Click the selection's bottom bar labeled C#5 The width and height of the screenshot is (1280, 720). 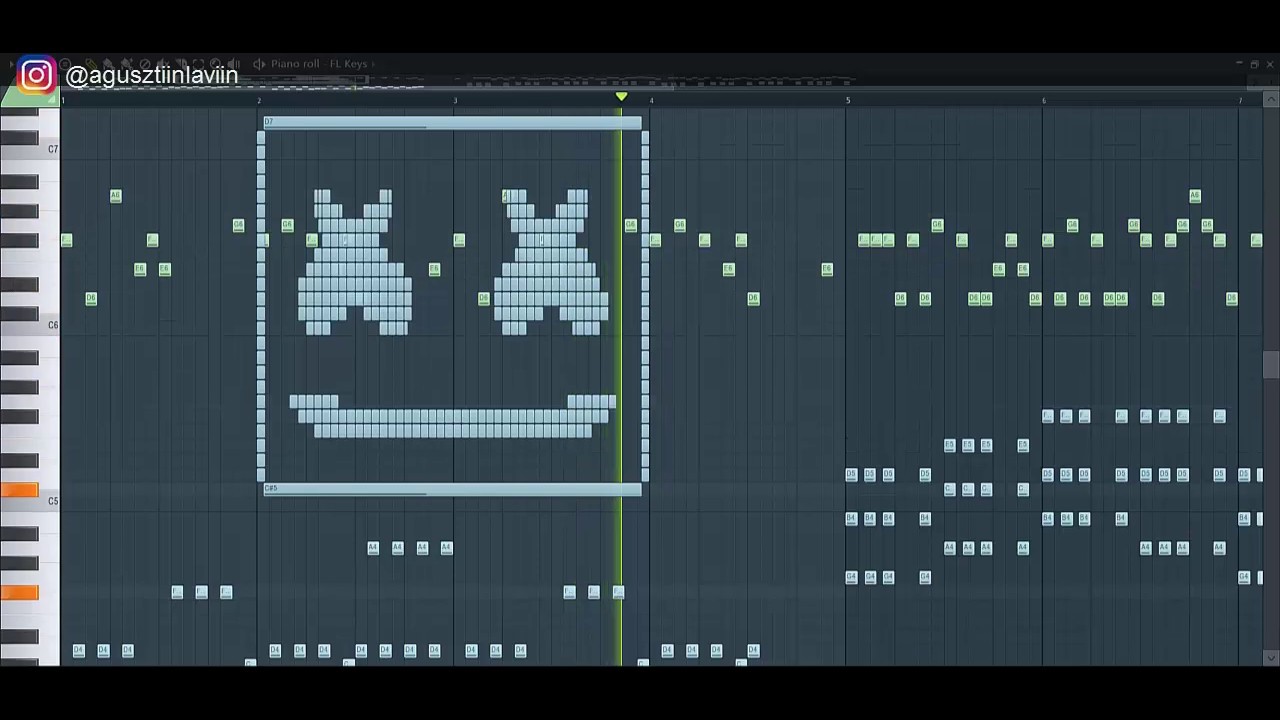pos(452,489)
